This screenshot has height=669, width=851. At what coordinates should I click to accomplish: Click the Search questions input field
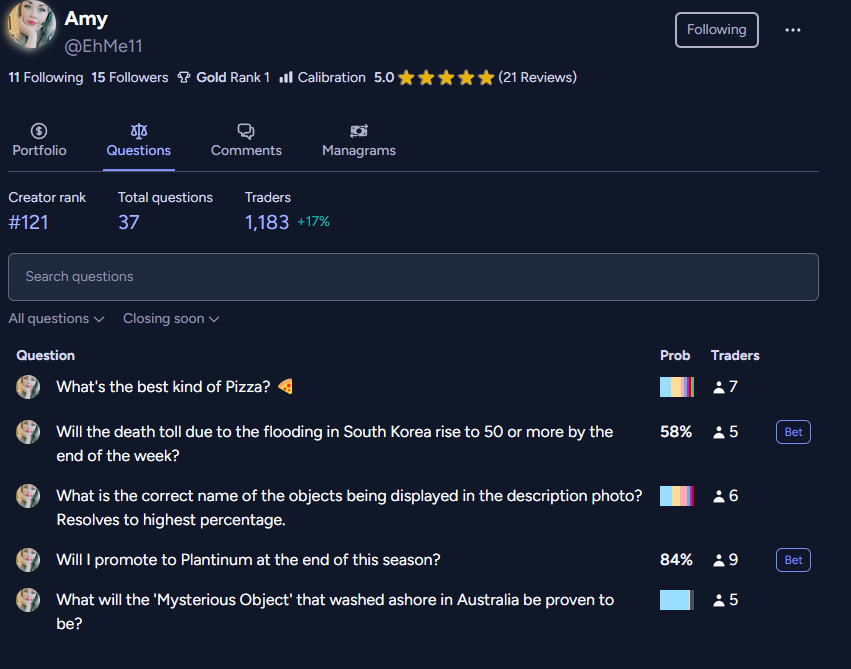413,277
